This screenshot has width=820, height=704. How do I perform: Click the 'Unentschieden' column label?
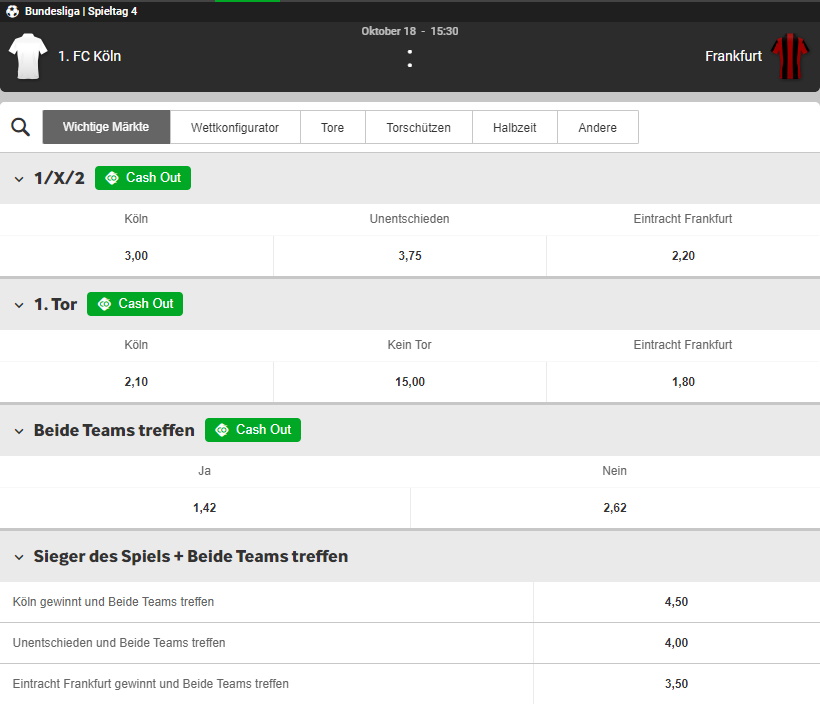click(x=409, y=219)
